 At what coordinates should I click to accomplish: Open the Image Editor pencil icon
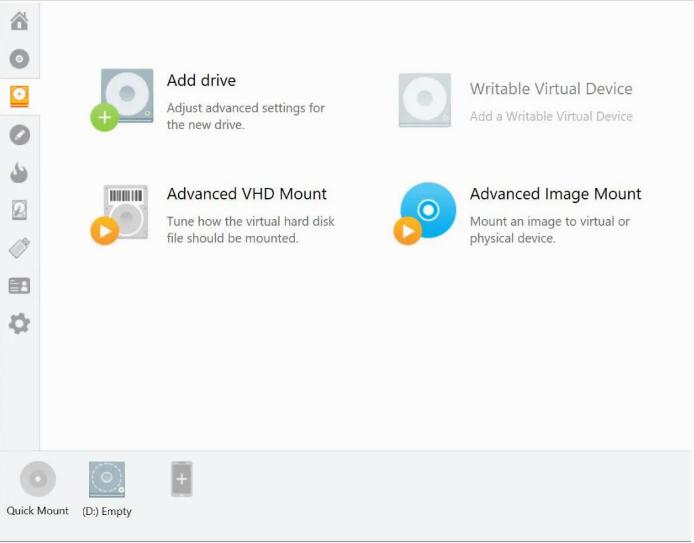pyautogui.click(x=19, y=135)
